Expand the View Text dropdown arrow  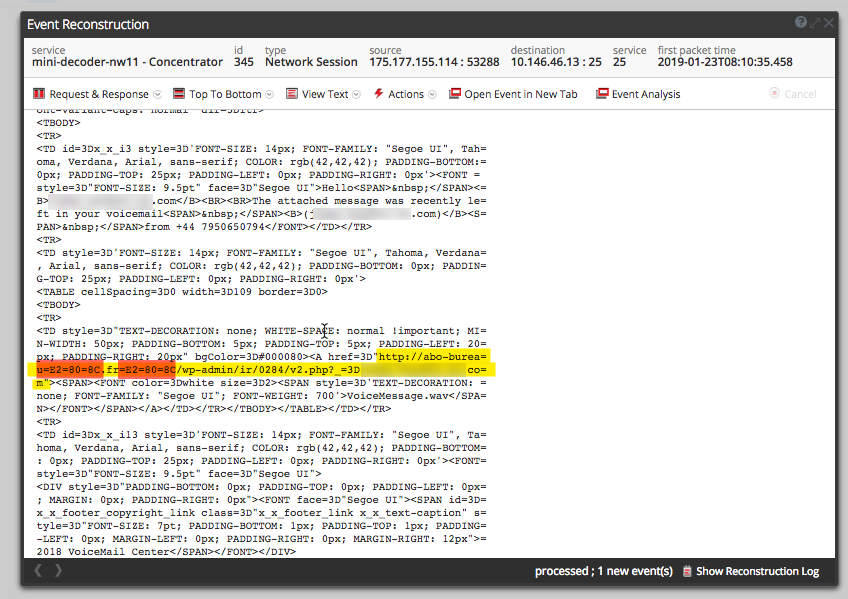coord(357,95)
